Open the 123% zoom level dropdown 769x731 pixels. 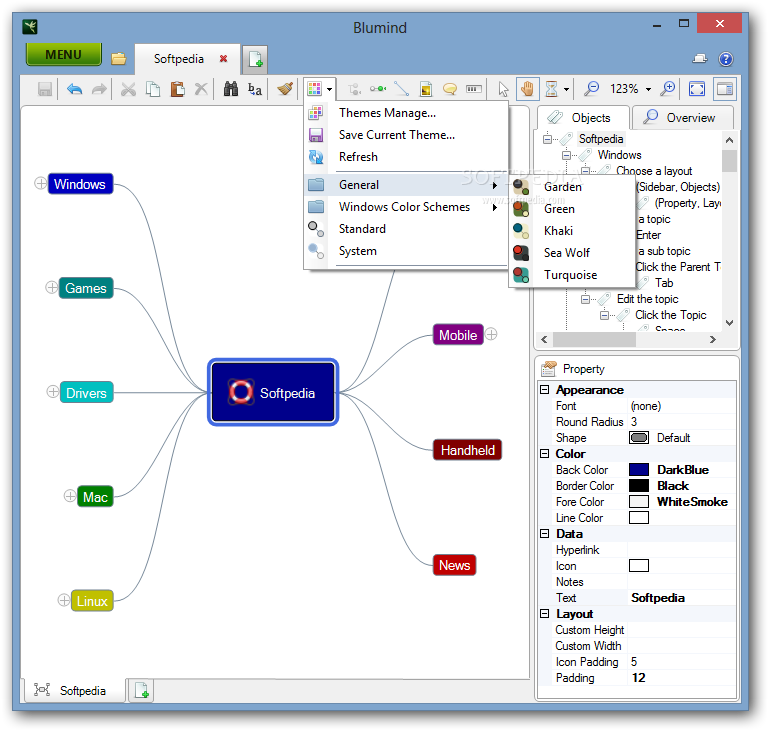pos(648,89)
